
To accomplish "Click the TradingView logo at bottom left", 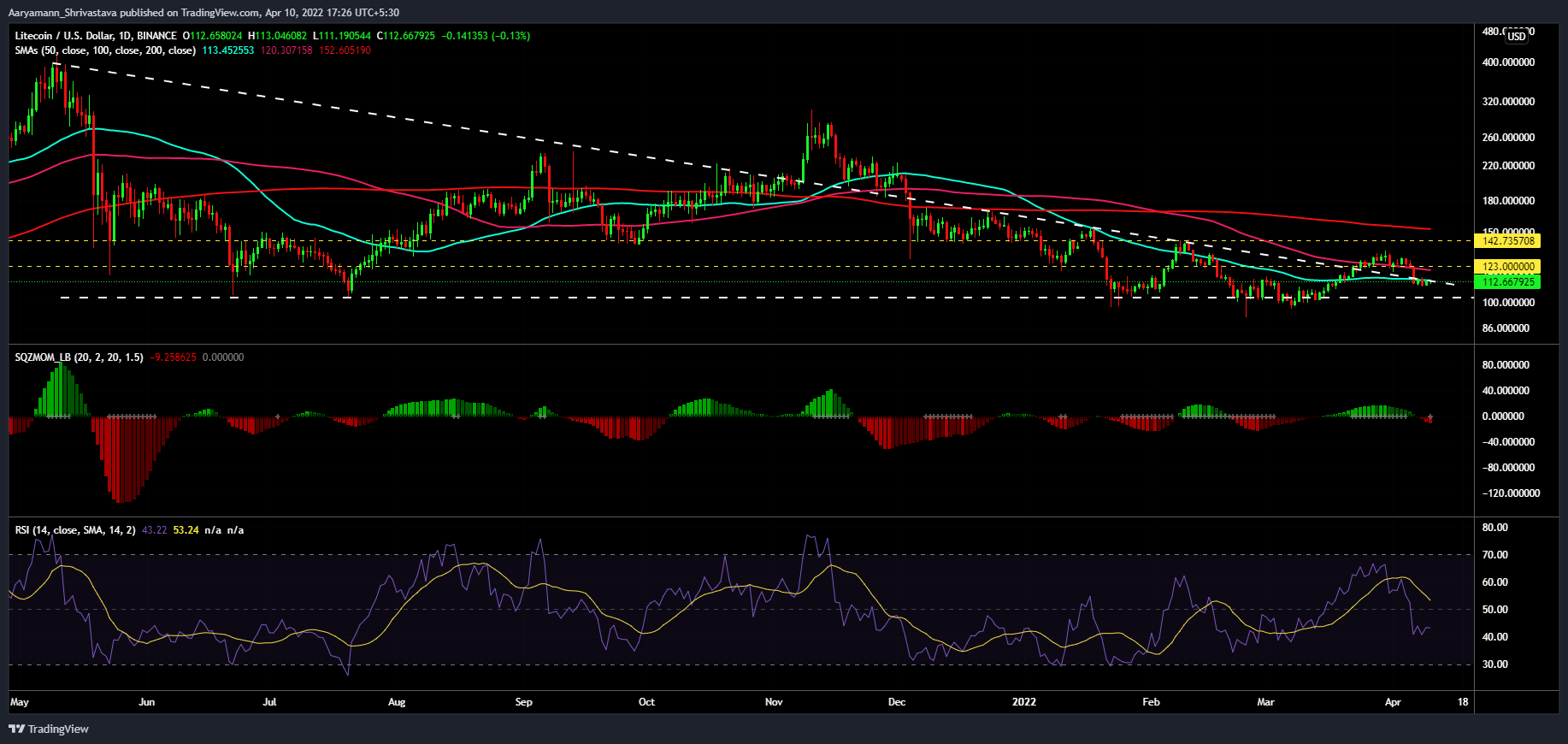I will (49, 729).
